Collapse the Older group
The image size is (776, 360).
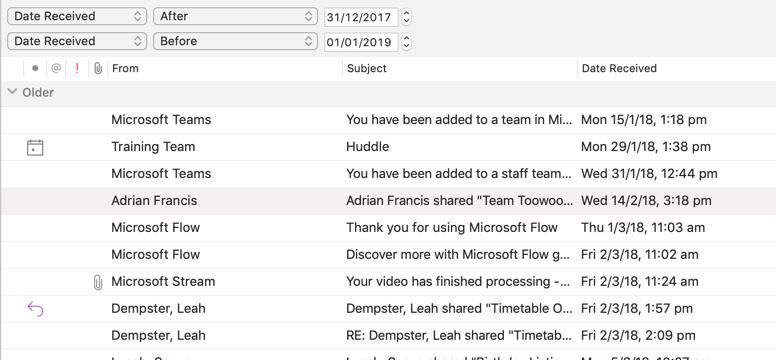click(x=13, y=92)
